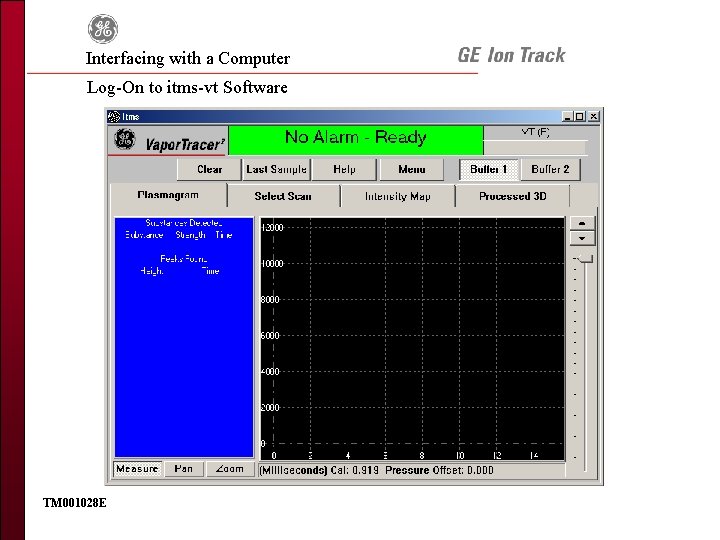Viewport: 720px width, 540px height.
Task: Maximize the Itms window
Action: pos(579,117)
